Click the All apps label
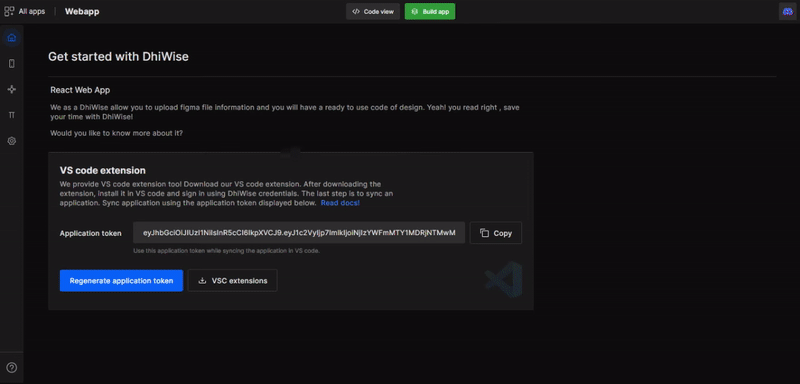 coord(32,11)
